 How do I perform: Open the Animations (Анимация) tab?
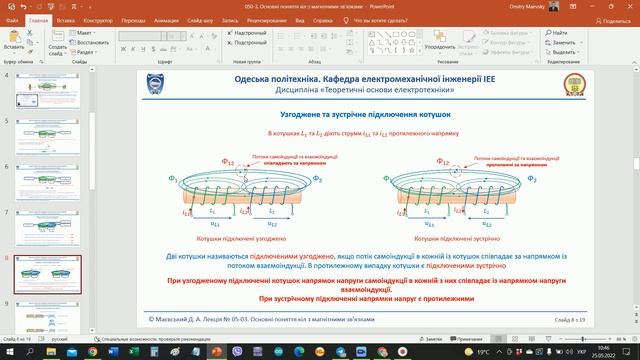coord(166,20)
